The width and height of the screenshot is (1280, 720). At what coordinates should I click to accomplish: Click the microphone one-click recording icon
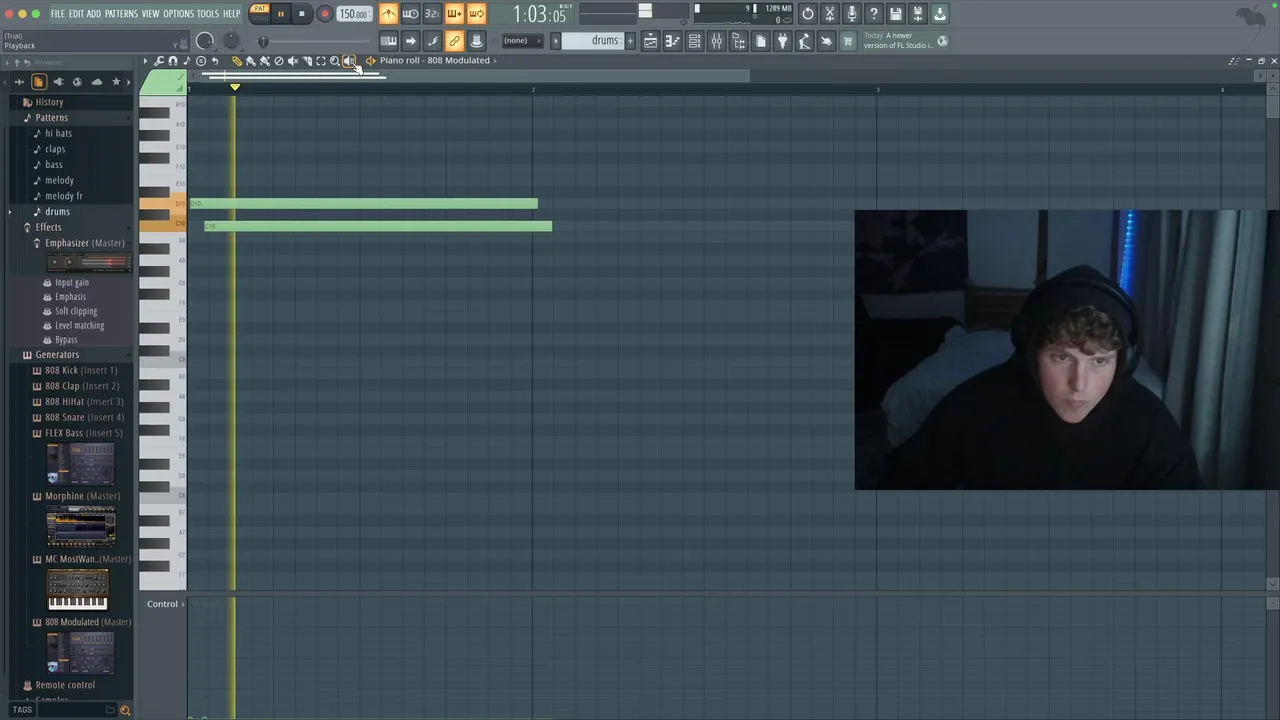tap(852, 14)
